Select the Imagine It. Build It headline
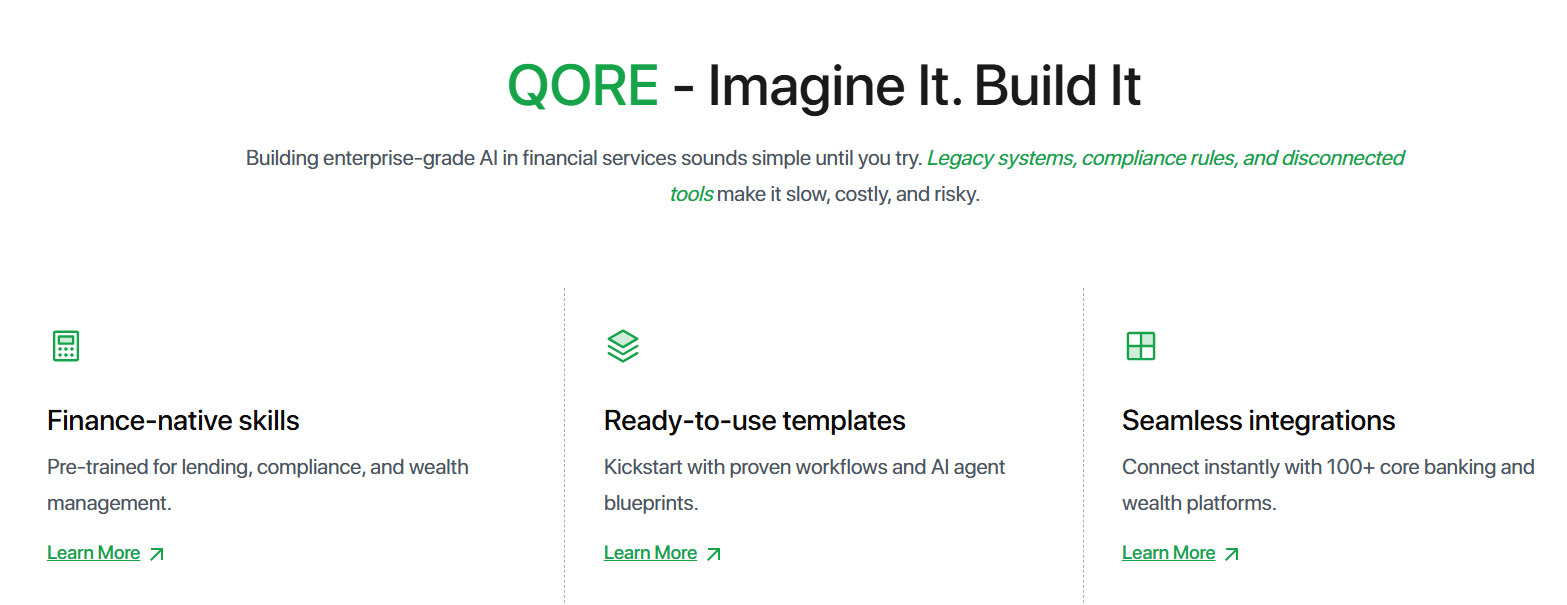 pyautogui.click(x=925, y=86)
